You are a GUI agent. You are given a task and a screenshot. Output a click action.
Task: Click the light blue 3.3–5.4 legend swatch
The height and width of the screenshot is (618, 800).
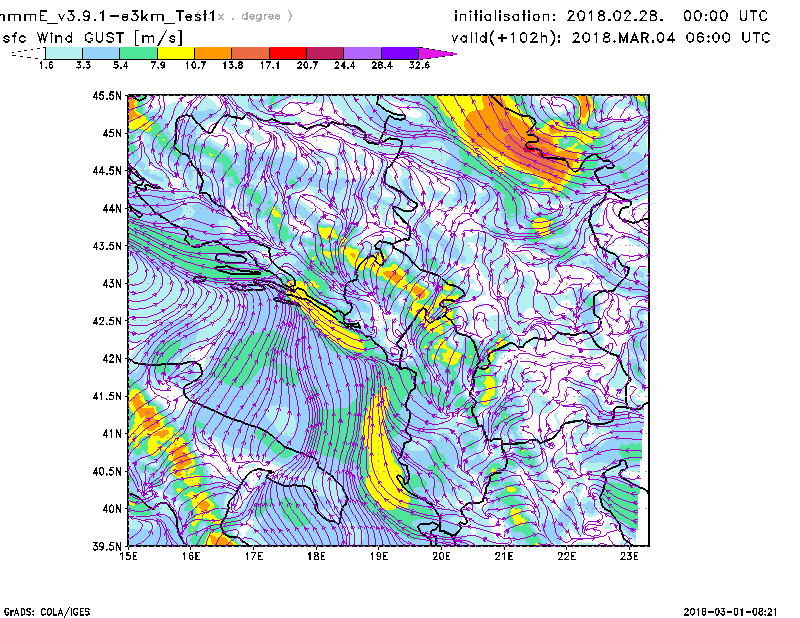click(101, 53)
